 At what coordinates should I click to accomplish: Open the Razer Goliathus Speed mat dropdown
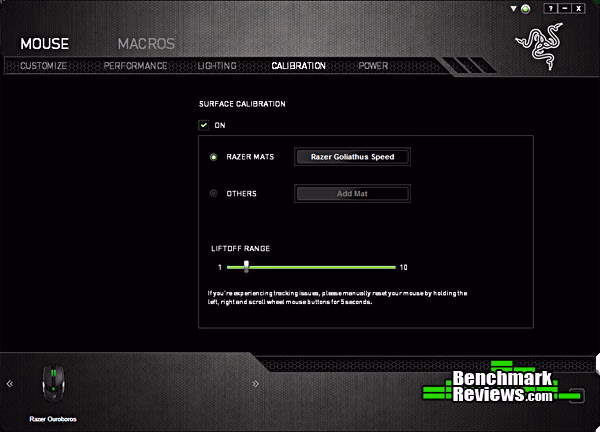tap(352, 157)
